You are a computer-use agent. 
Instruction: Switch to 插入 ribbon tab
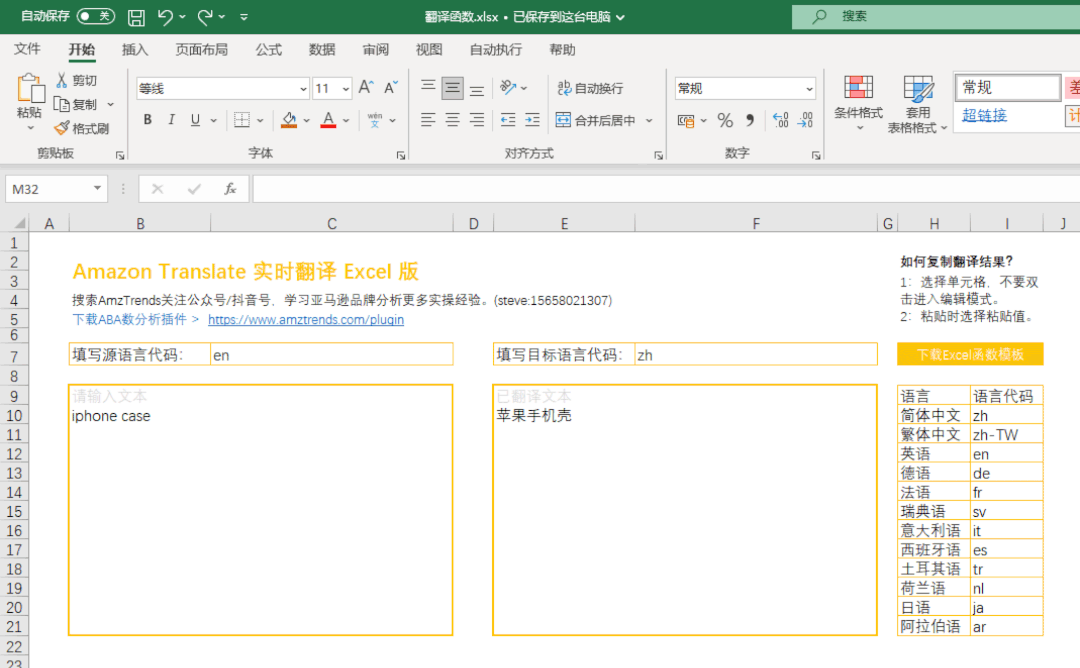pos(134,50)
